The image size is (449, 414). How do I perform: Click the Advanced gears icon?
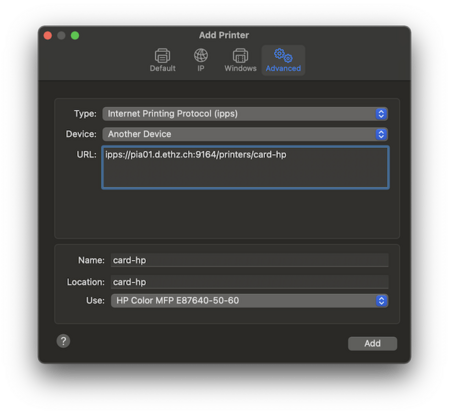point(283,55)
